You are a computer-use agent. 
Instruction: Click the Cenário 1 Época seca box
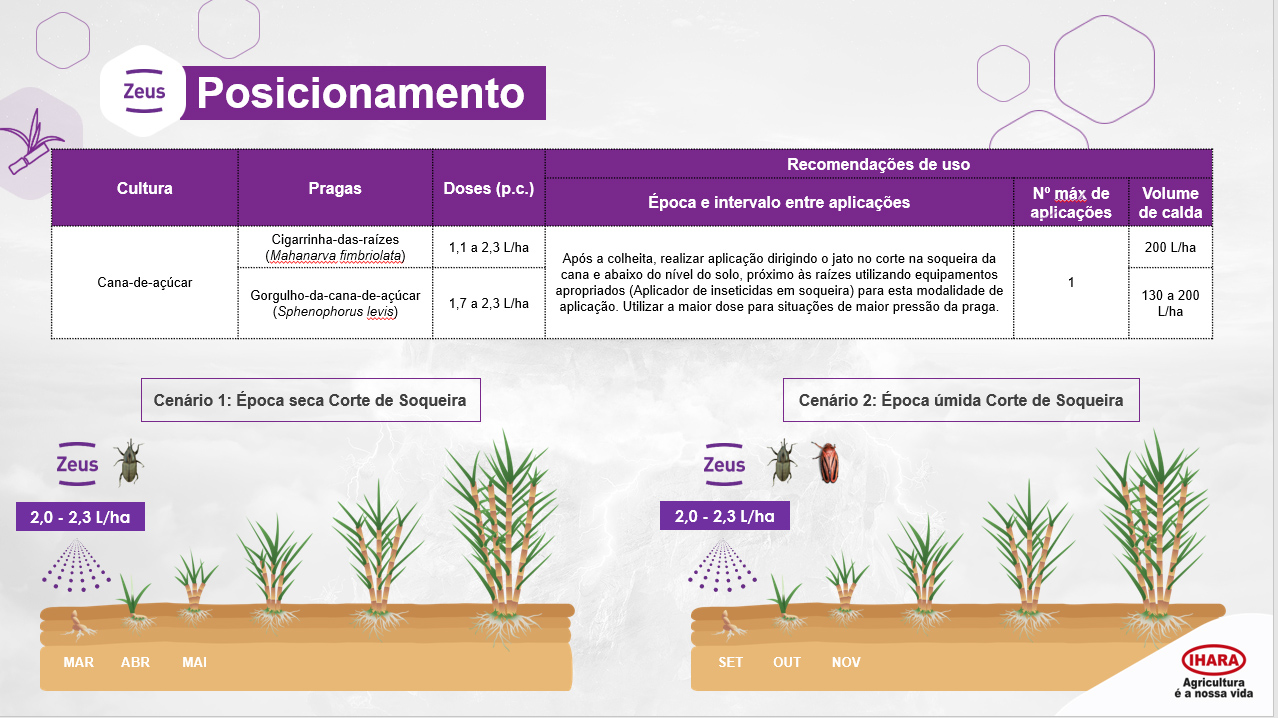tap(310, 400)
